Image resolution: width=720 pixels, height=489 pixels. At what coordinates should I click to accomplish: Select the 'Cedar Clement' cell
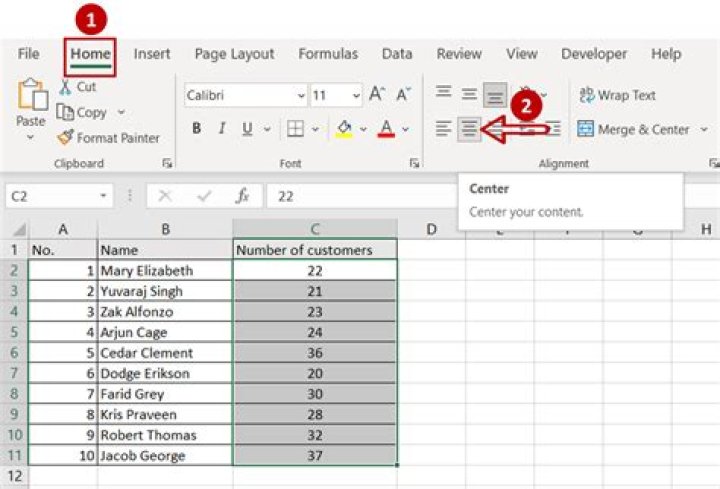165,353
